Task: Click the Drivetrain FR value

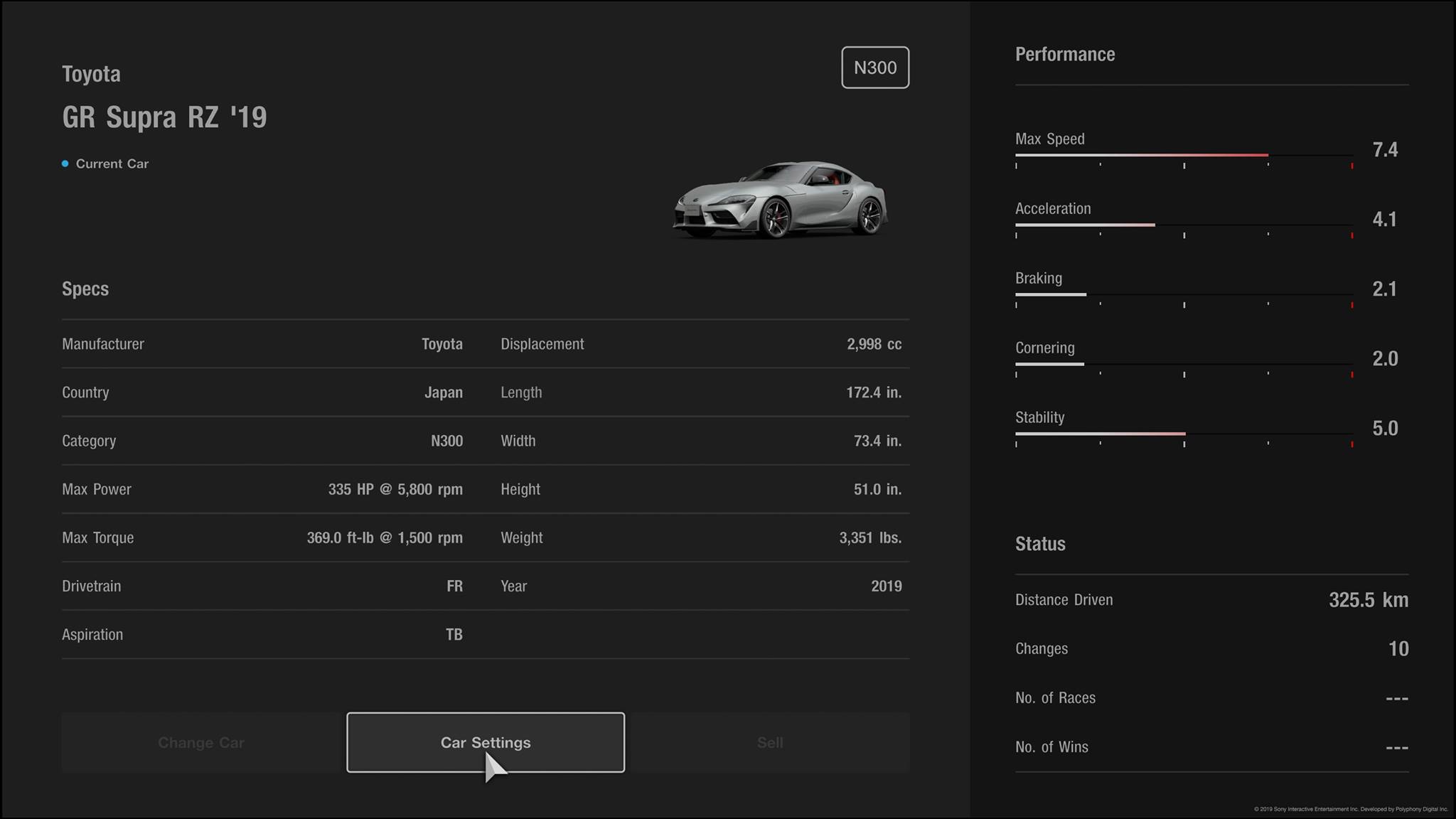Action: tap(454, 586)
